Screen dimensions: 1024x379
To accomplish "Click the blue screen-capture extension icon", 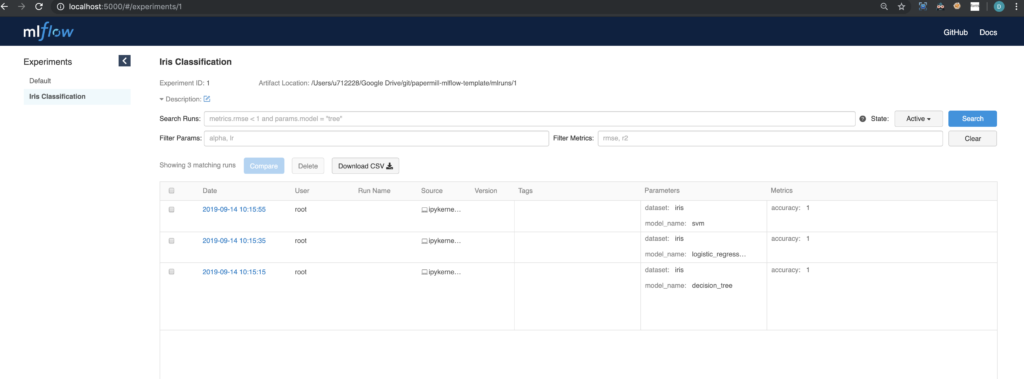I will tap(923, 6).
